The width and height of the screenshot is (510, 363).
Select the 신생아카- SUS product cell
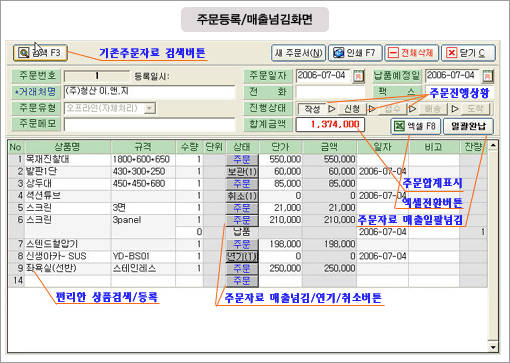pyautogui.click(x=68, y=256)
